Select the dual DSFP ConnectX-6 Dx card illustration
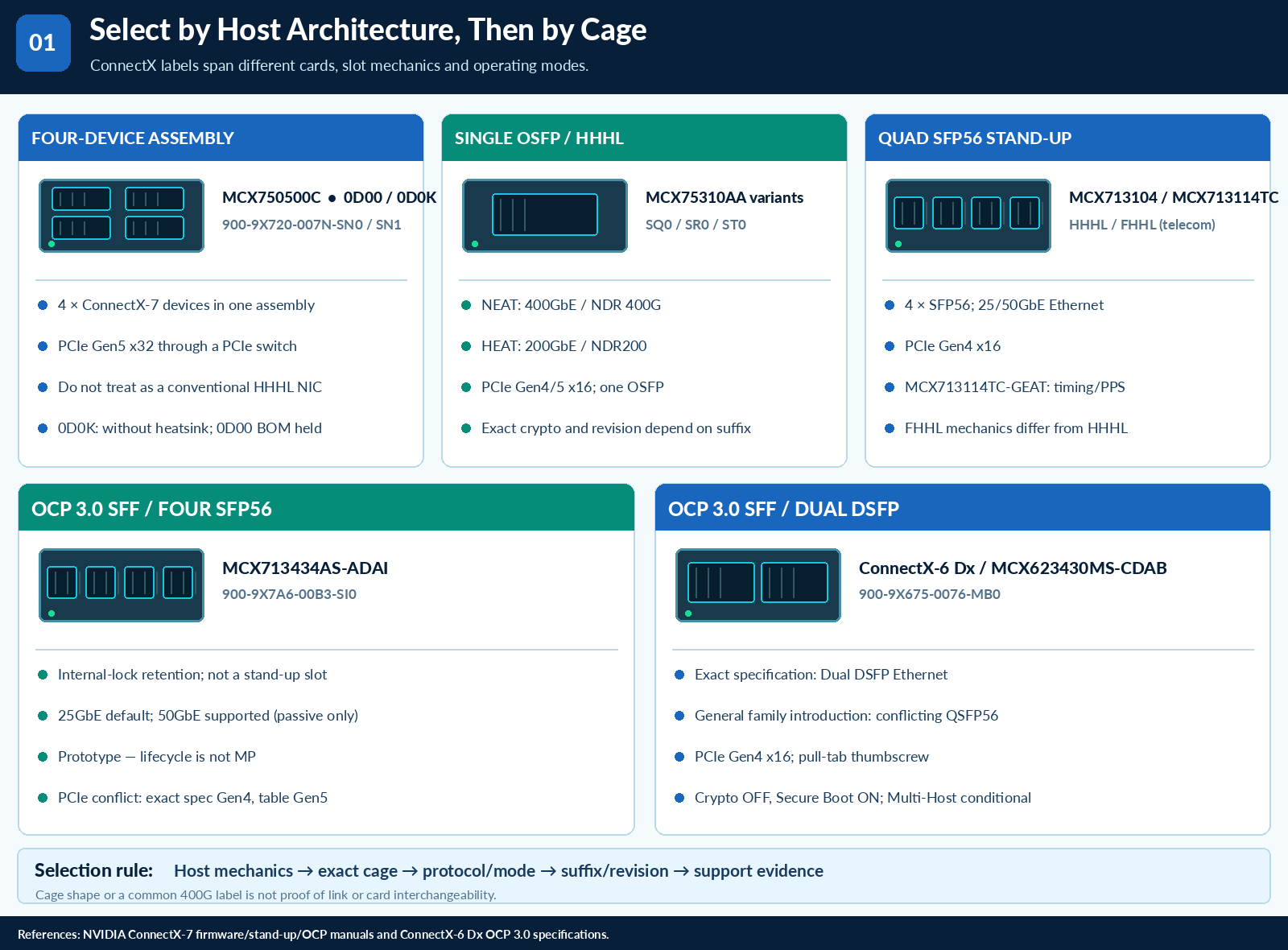Screen dimensions: 1288x950 pyautogui.click(x=758, y=585)
